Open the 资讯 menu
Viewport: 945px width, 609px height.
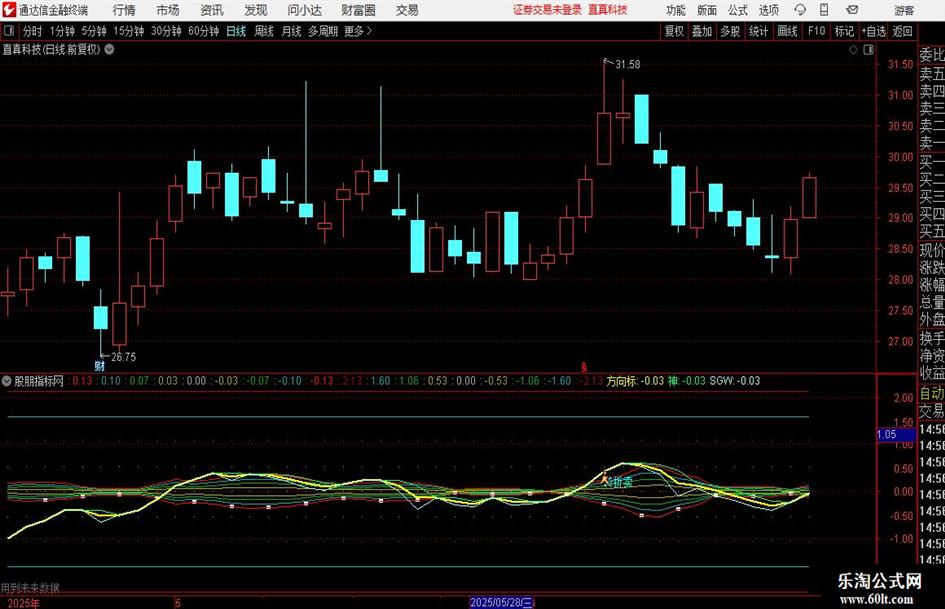coord(212,10)
